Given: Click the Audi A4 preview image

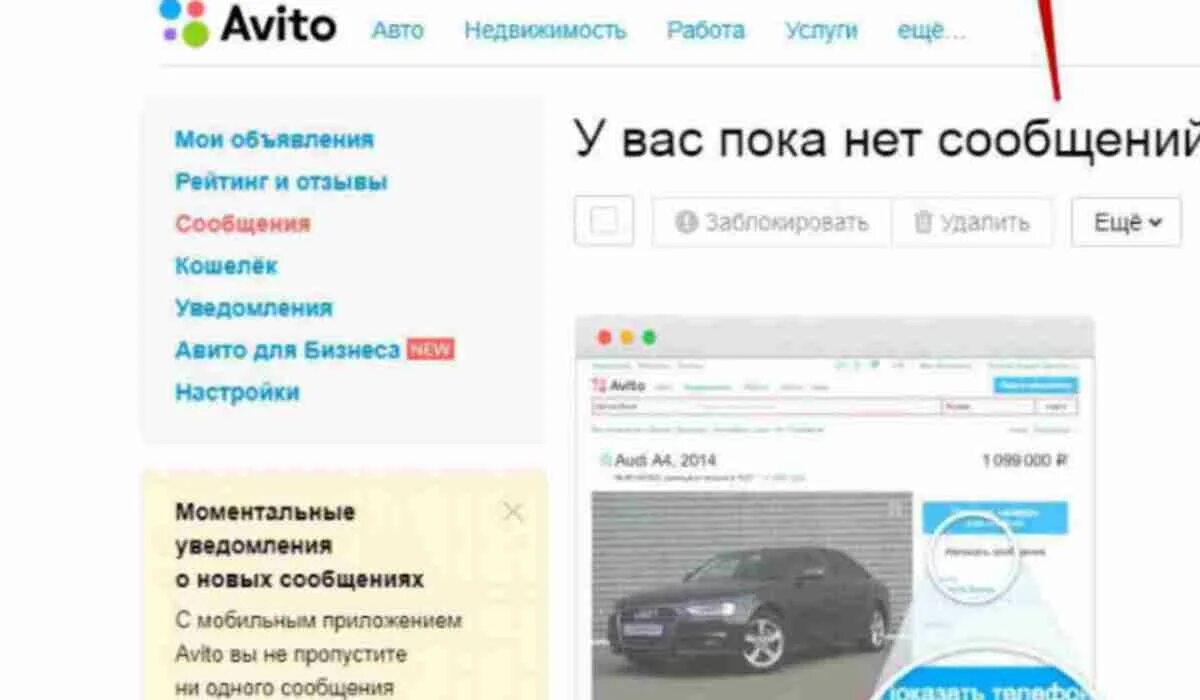Looking at the screenshot, I should [x=834, y=510].
